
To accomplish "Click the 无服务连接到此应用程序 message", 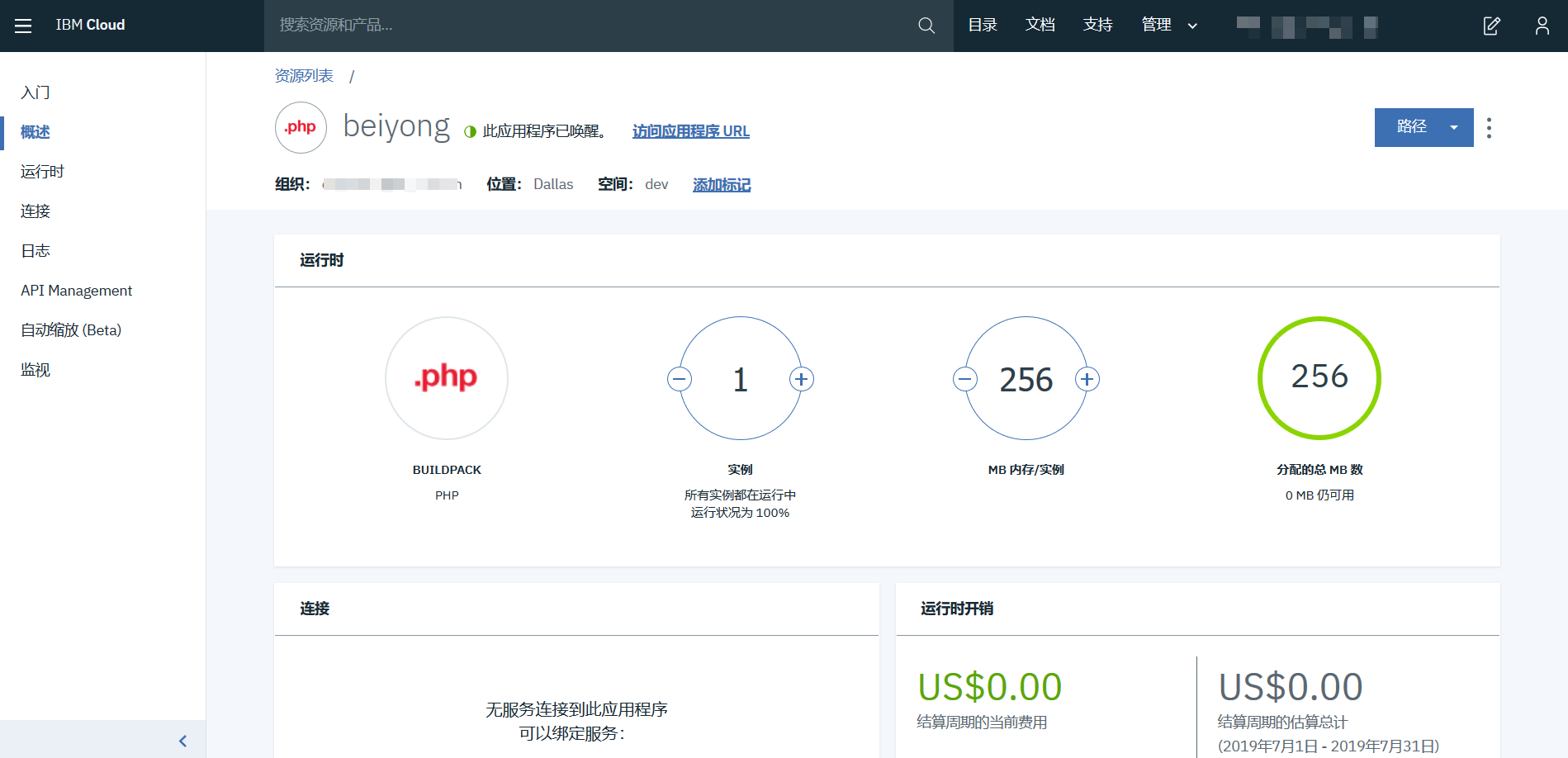I will 576,709.
